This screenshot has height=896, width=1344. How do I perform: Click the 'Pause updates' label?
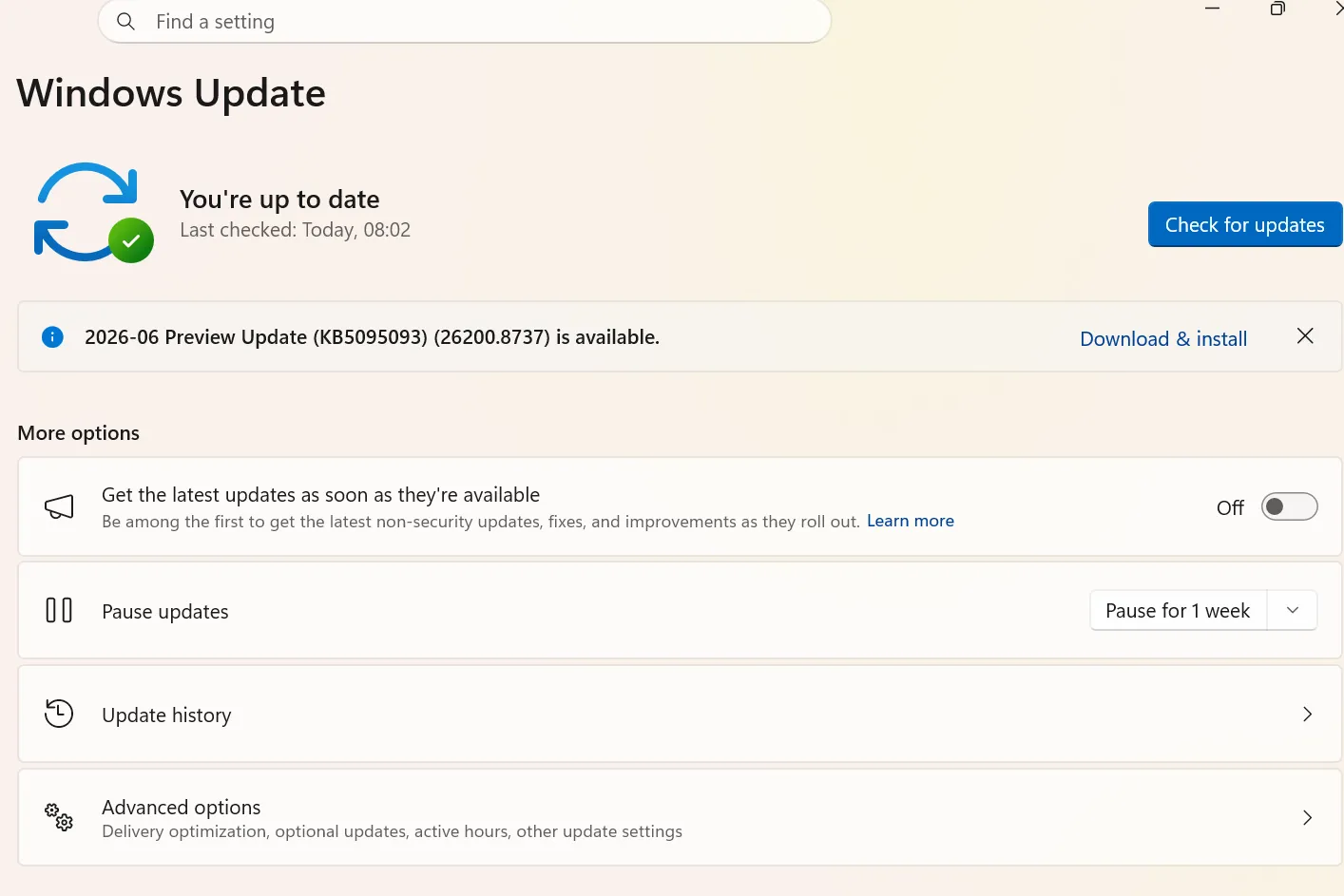(165, 611)
